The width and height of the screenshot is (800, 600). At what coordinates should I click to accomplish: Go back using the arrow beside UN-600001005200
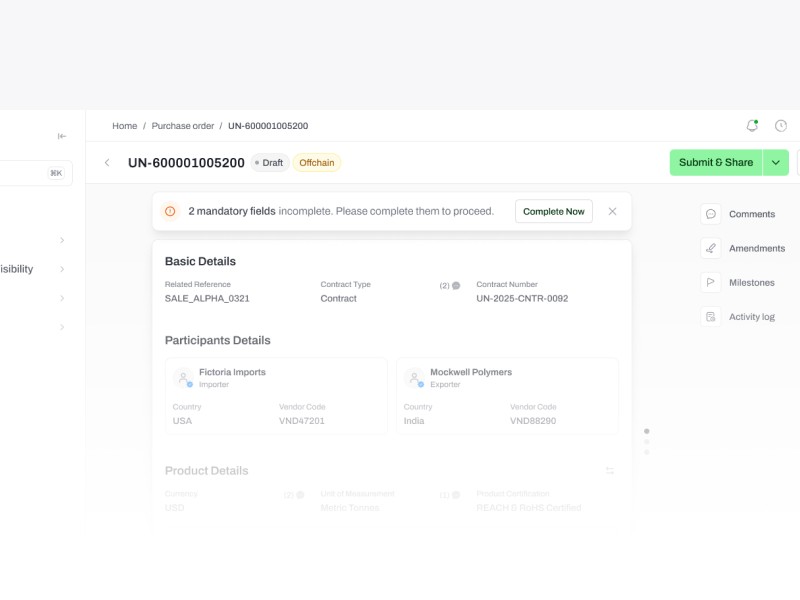(x=107, y=162)
